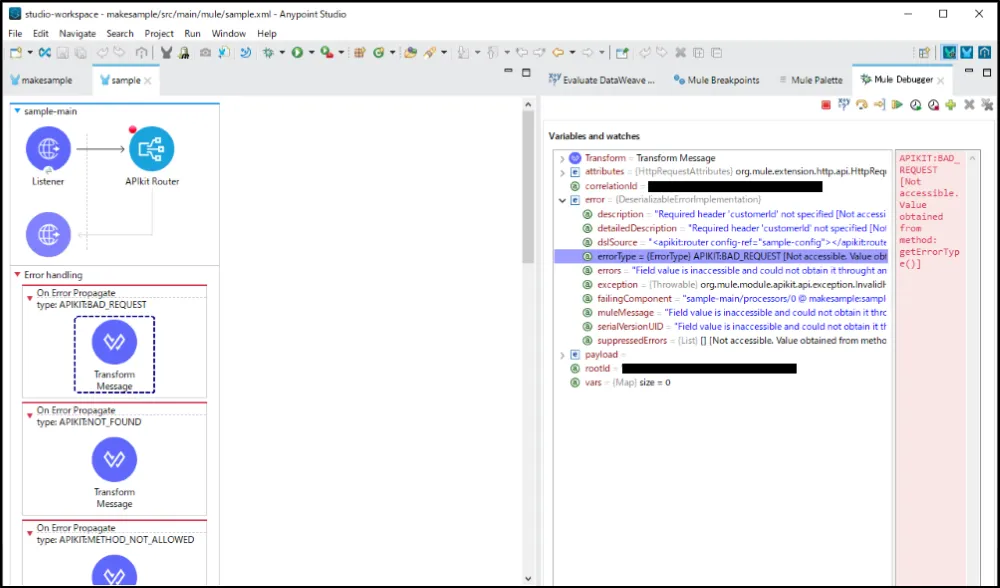The image size is (1000, 588).
Task: Click the Remove All Watches double-X icon
Action: point(987,105)
